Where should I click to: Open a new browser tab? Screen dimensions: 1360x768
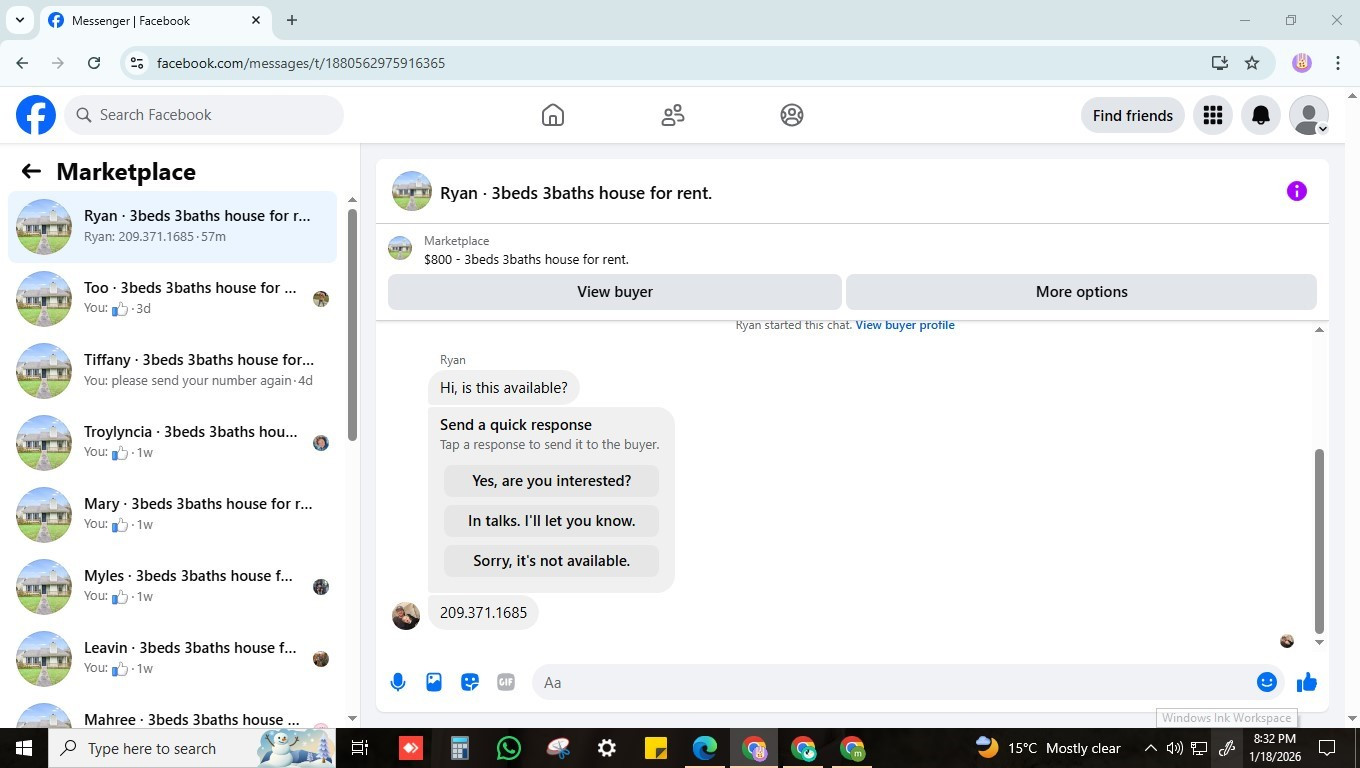(x=292, y=20)
